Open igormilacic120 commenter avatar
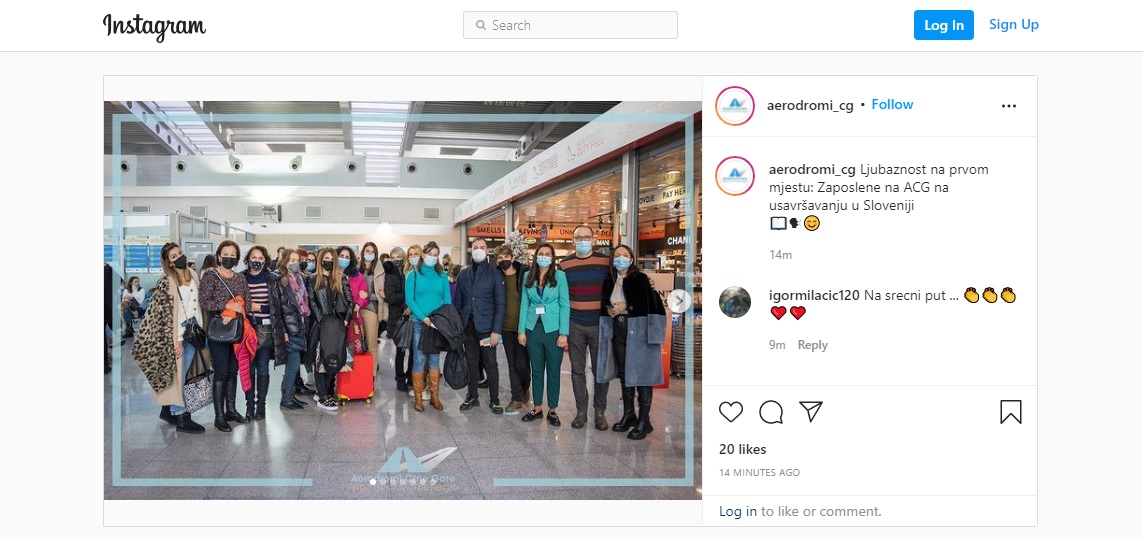 point(735,301)
